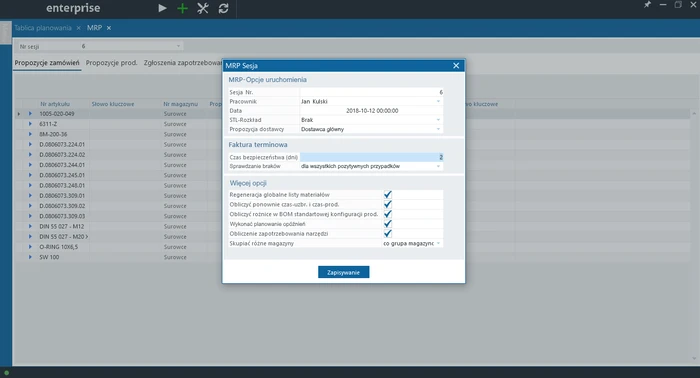Close the Tablica planowania tab

[x=79, y=28]
